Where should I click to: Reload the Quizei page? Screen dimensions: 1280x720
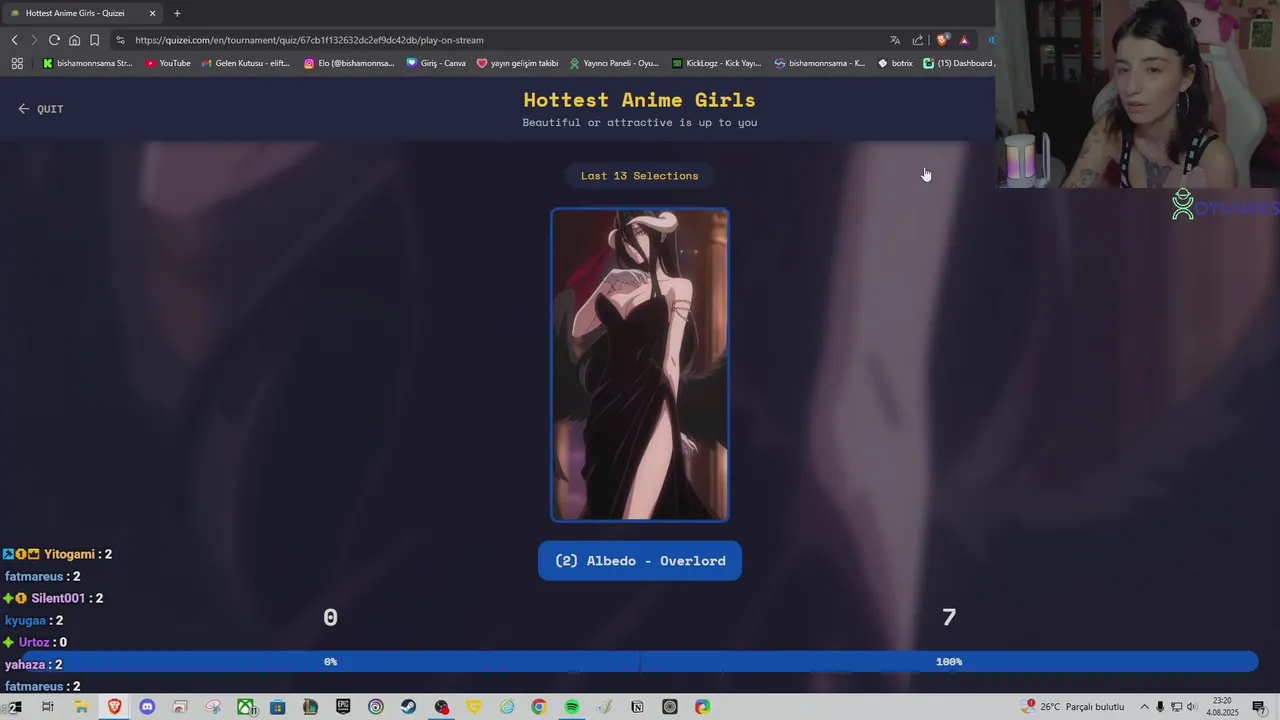click(54, 40)
